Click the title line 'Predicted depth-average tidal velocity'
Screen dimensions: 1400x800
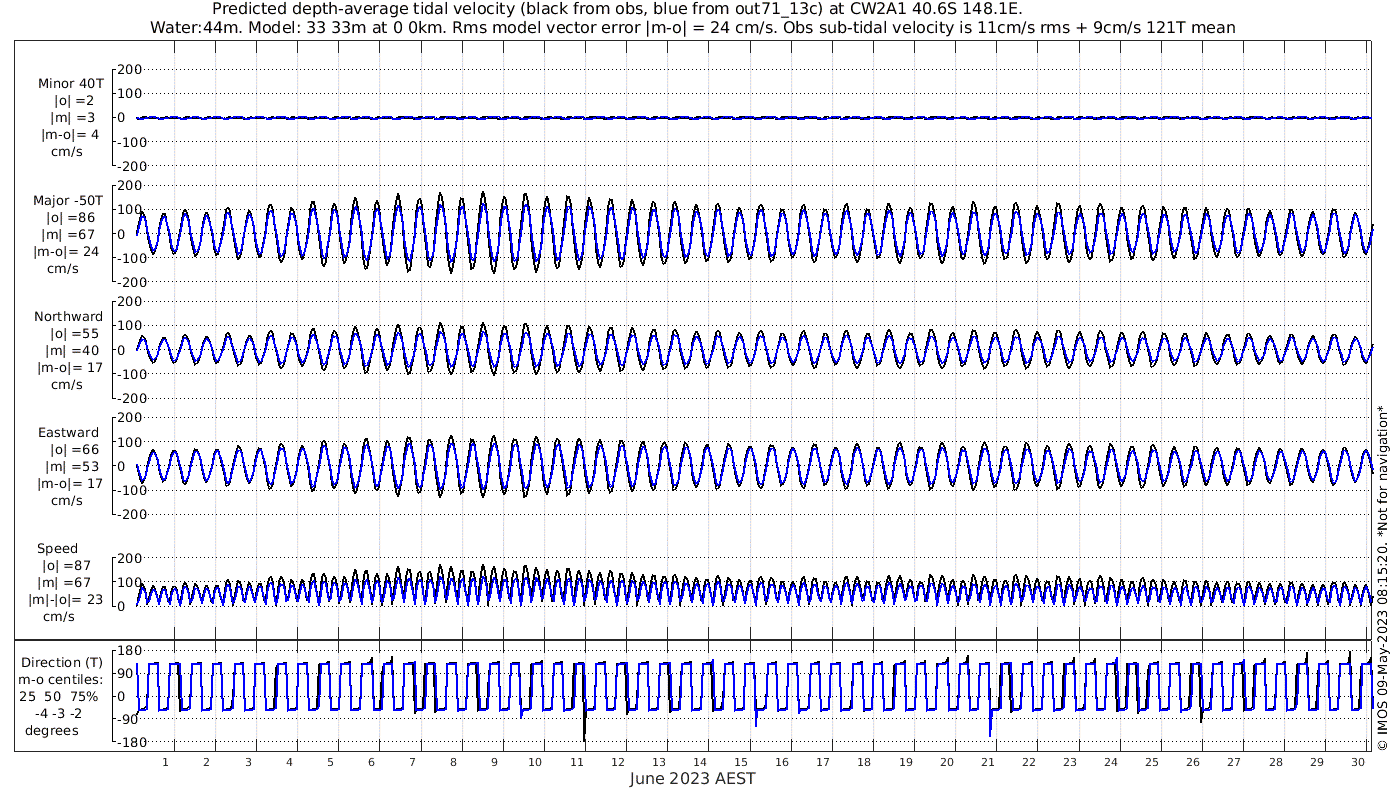617,9
